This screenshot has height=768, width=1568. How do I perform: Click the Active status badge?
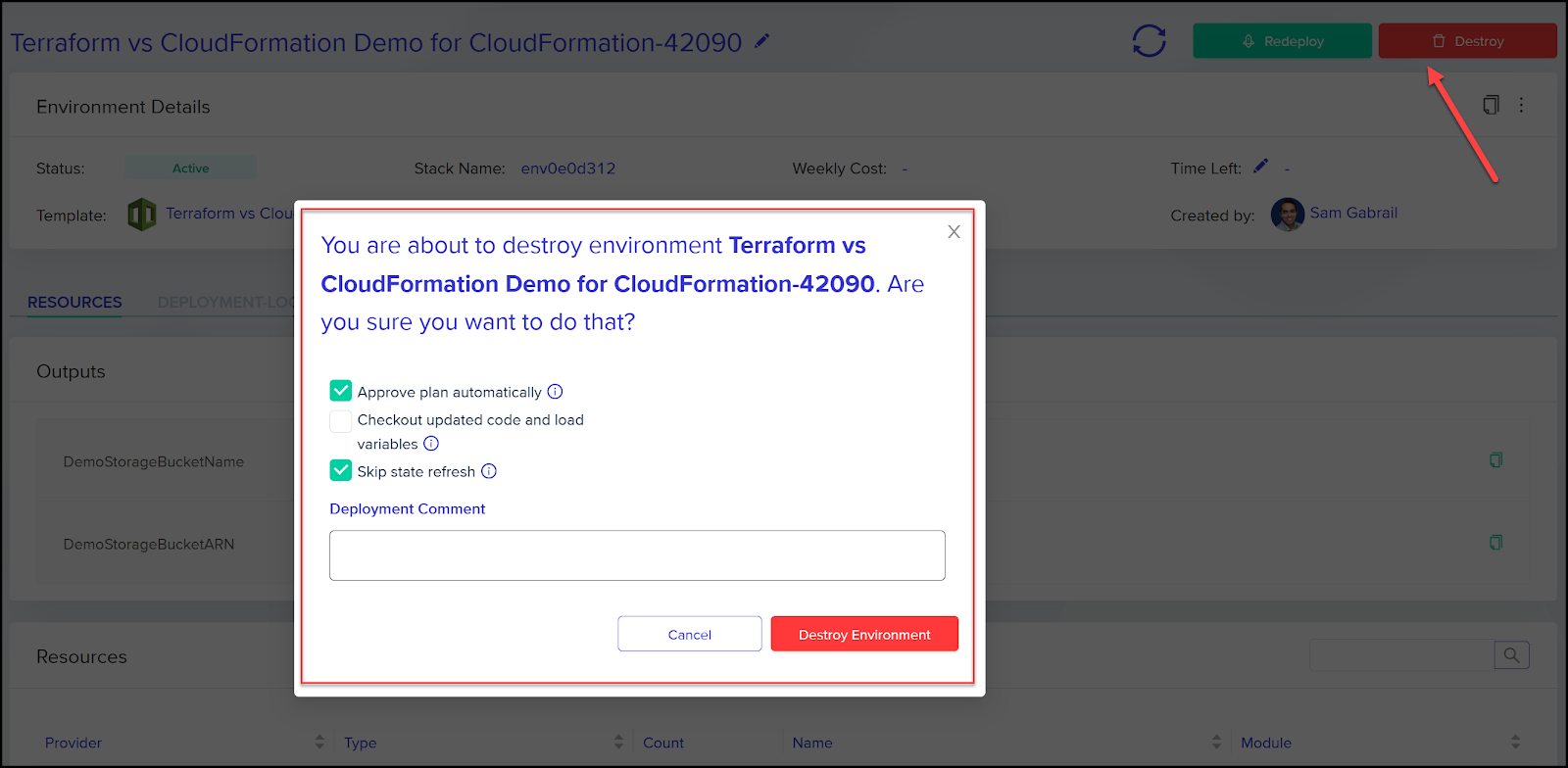(191, 168)
